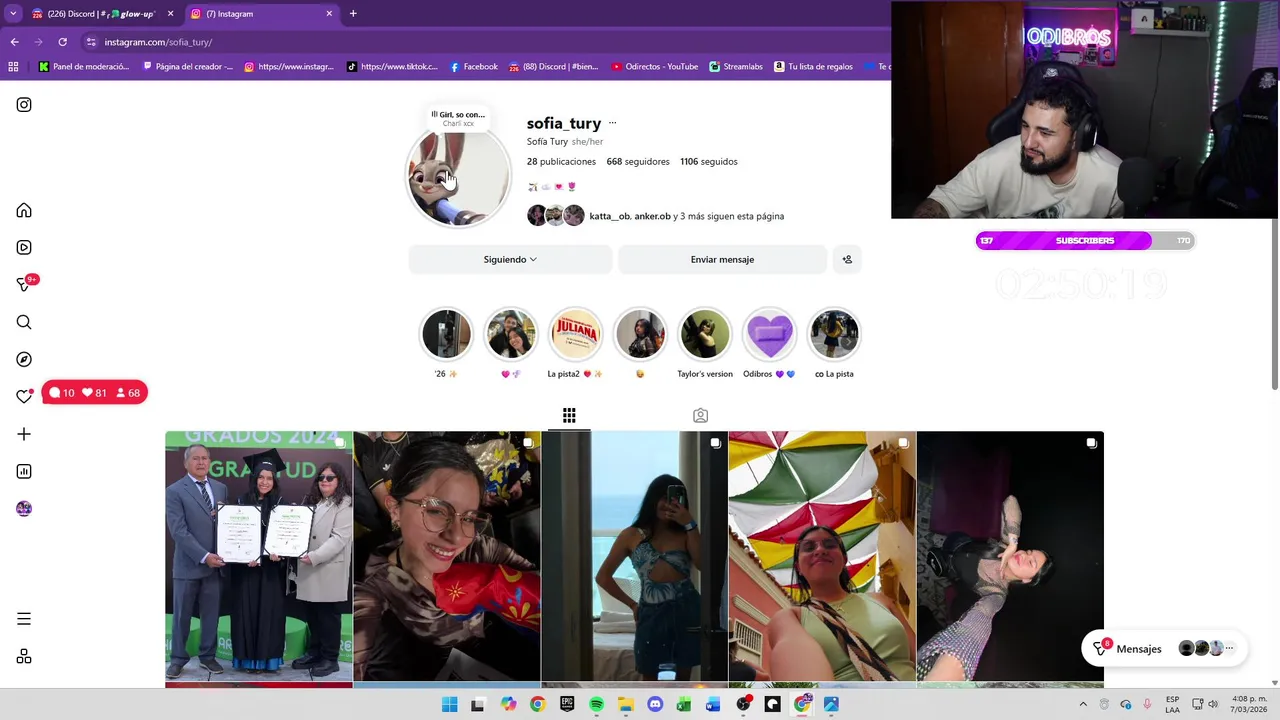This screenshot has width=1280, height=720.
Task: Open the Odibros purple heart highlight
Action: tap(769, 335)
